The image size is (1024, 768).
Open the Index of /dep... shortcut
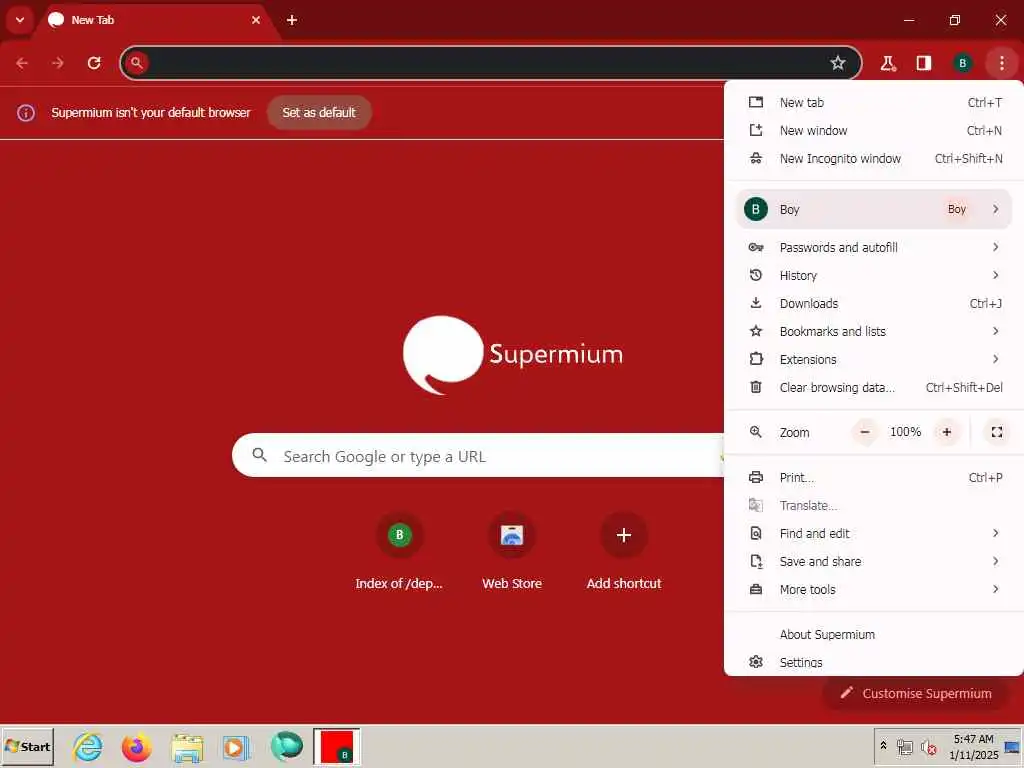pos(399,552)
